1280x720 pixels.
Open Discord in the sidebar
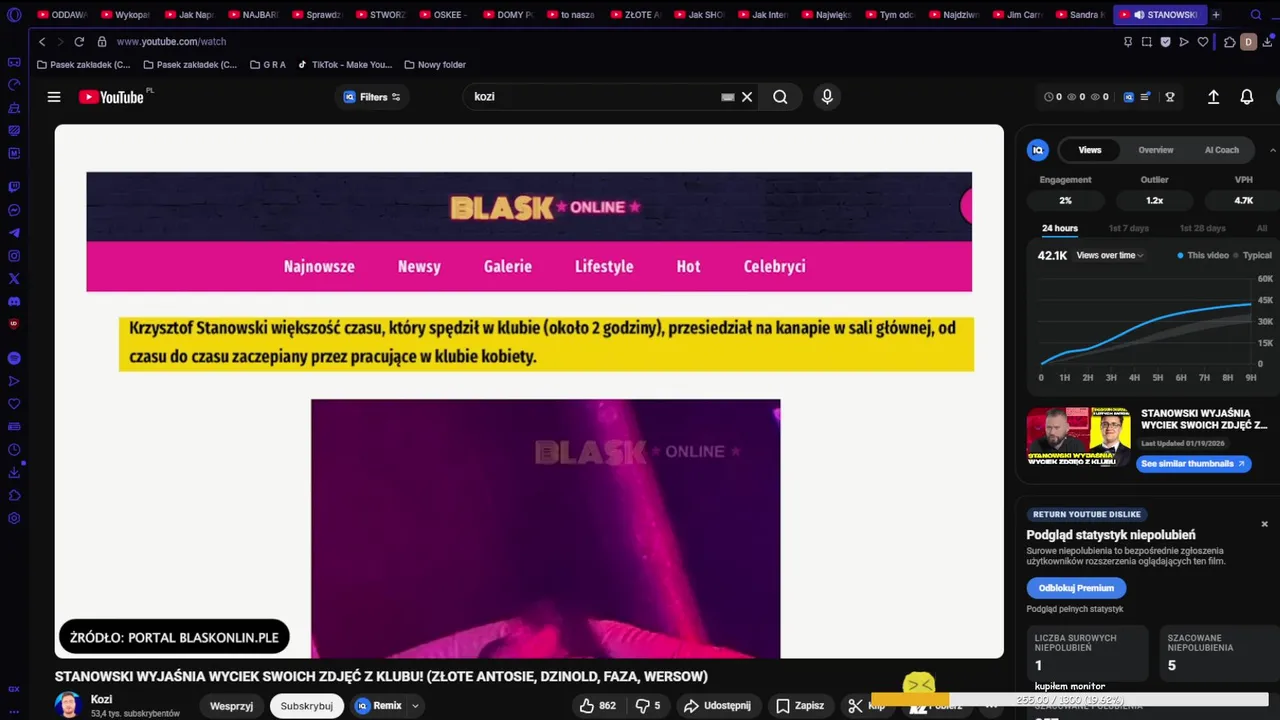coord(14,302)
